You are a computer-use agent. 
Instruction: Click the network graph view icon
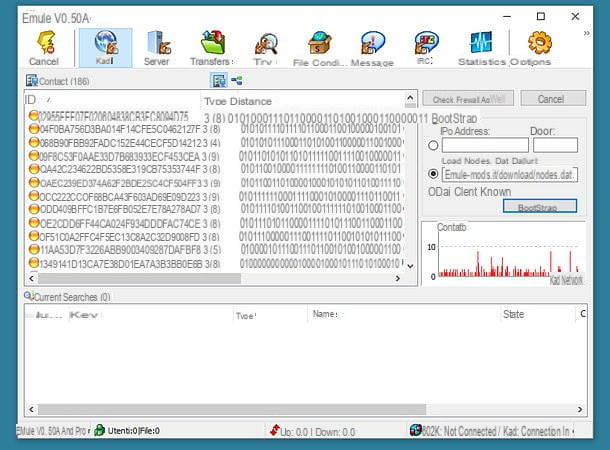pos(237,81)
